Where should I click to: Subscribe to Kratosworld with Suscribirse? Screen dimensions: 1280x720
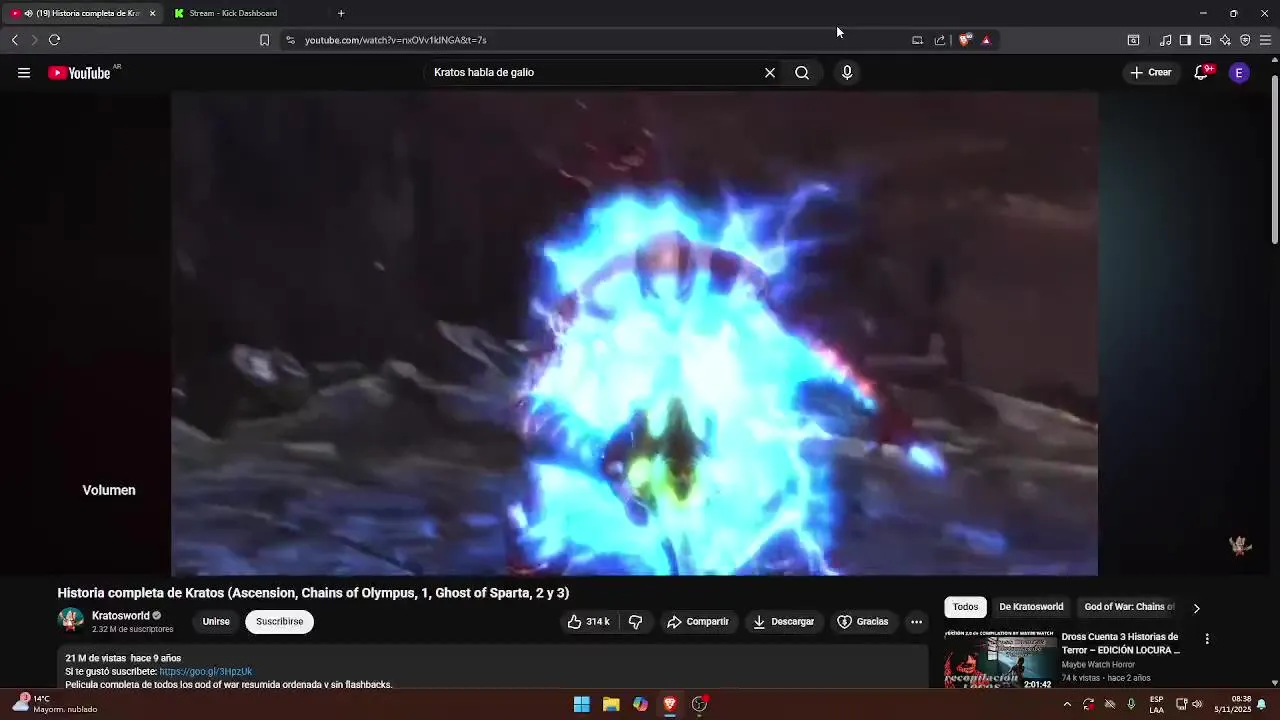(279, 622)
